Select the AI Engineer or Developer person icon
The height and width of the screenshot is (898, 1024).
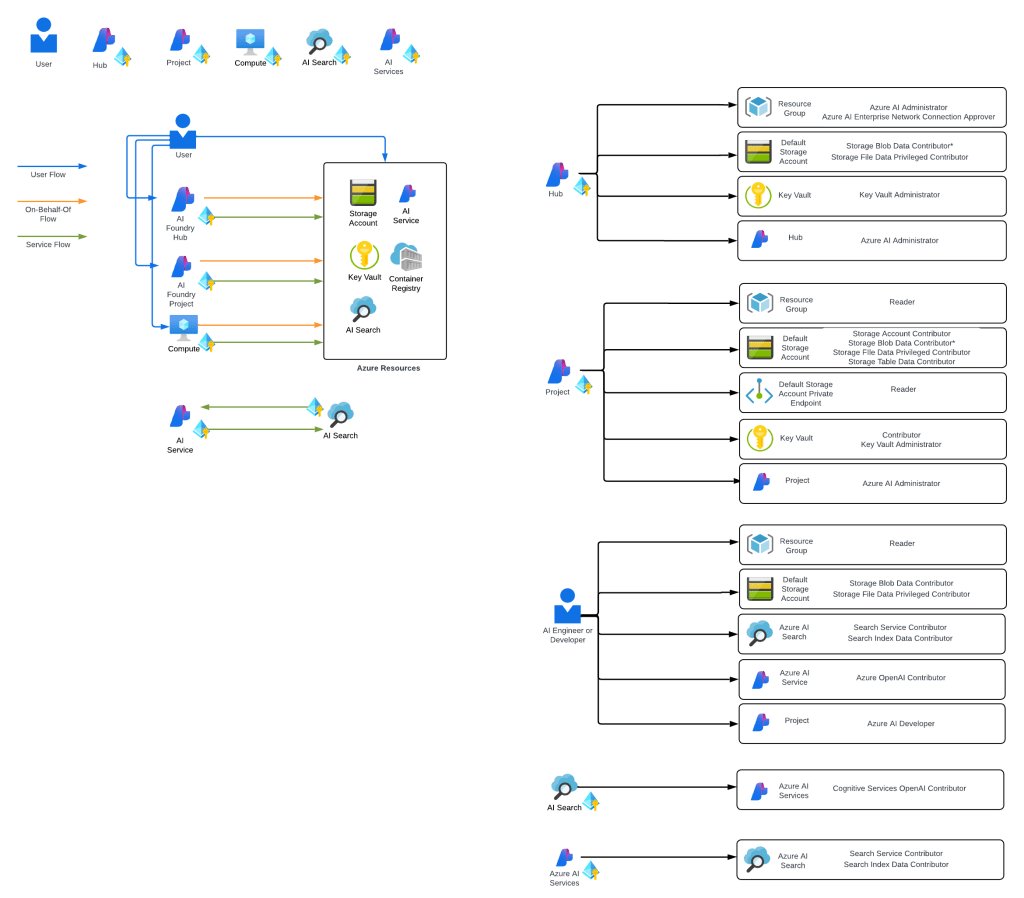[568, 606]
